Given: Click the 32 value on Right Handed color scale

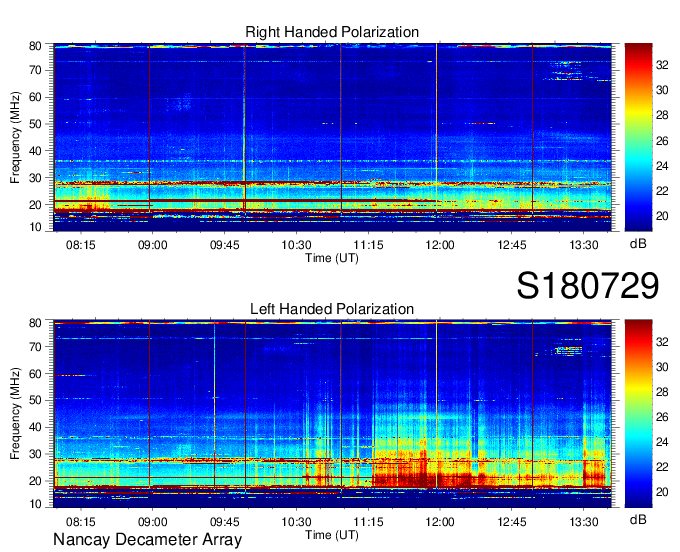Looking at the screenshot, I should coord(662,65).
